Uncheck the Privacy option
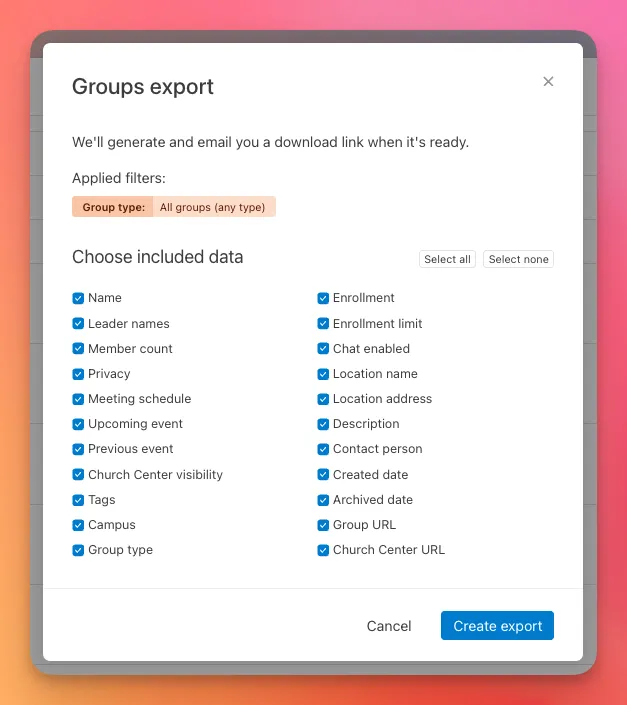Image resolution: width=627 pixels, height=705 pixels. coord(78,374)
